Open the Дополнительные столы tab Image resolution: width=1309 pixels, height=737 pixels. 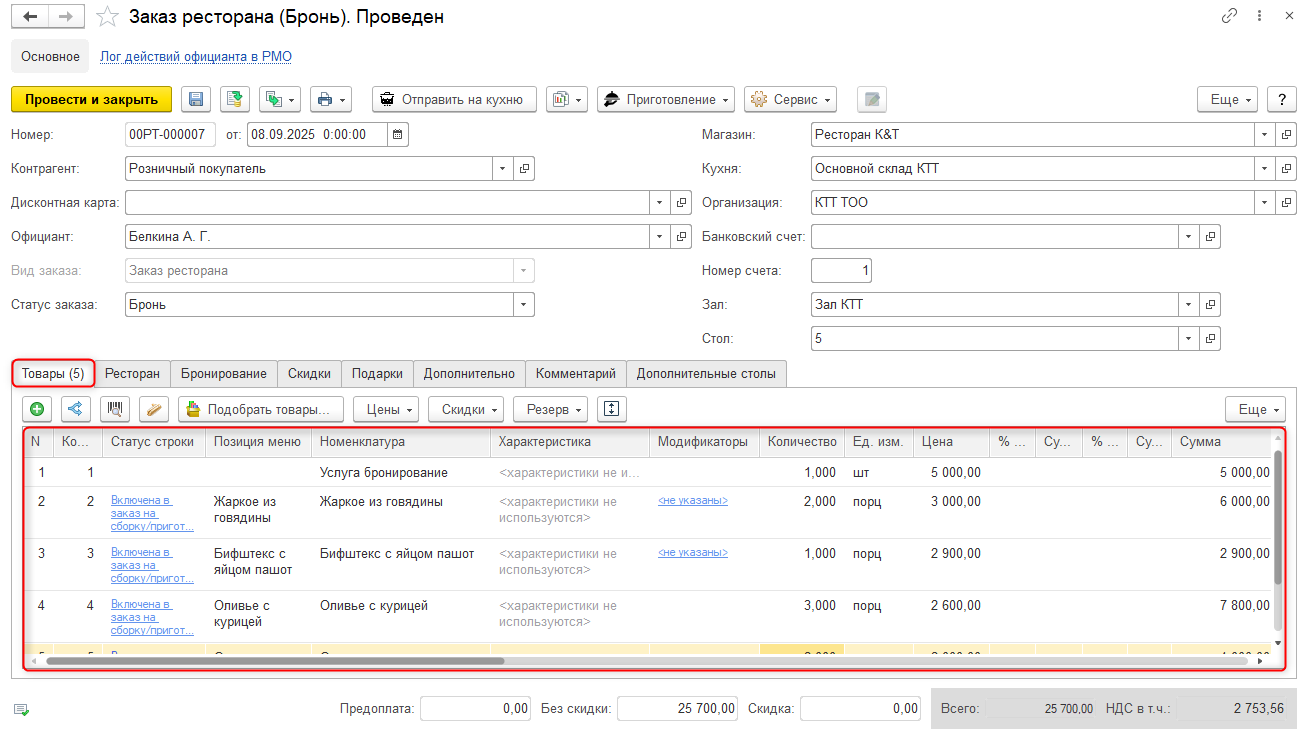click(706, 373)
